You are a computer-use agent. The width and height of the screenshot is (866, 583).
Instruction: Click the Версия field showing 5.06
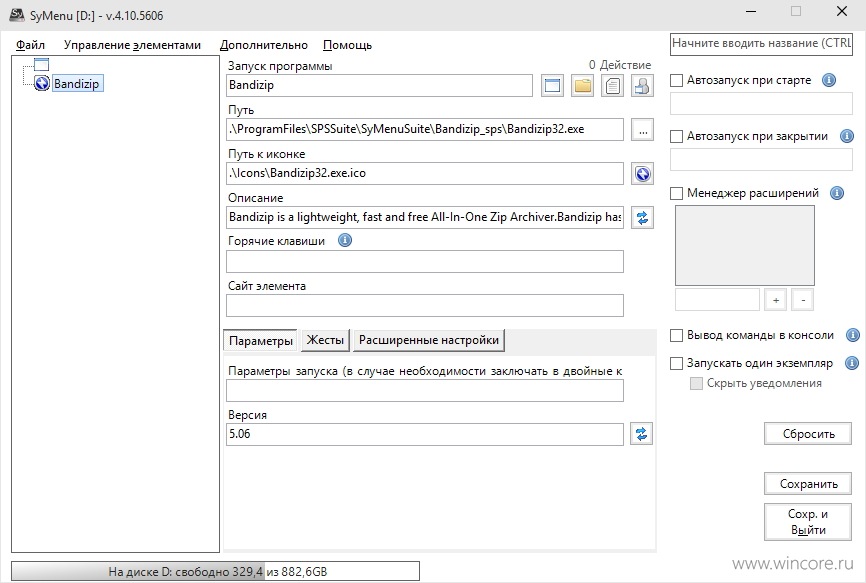point(425,434)
